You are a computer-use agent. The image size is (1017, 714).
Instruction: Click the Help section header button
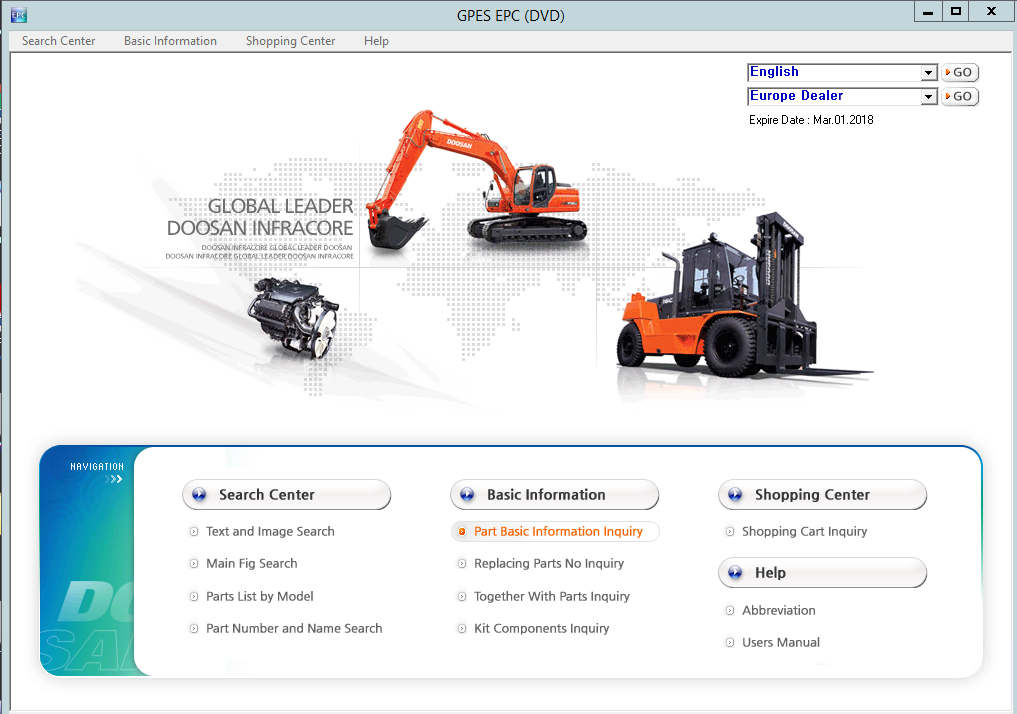click(x=822, y=573)
